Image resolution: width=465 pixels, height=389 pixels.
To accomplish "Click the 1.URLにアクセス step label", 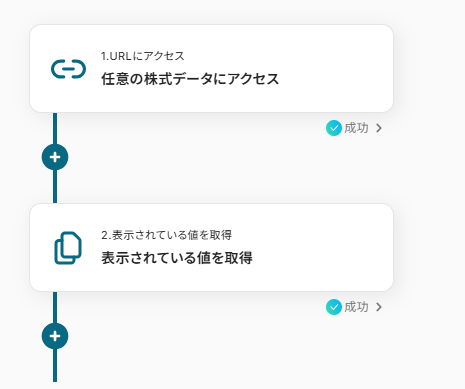I will pyautogui.click(x=143, y=56).
